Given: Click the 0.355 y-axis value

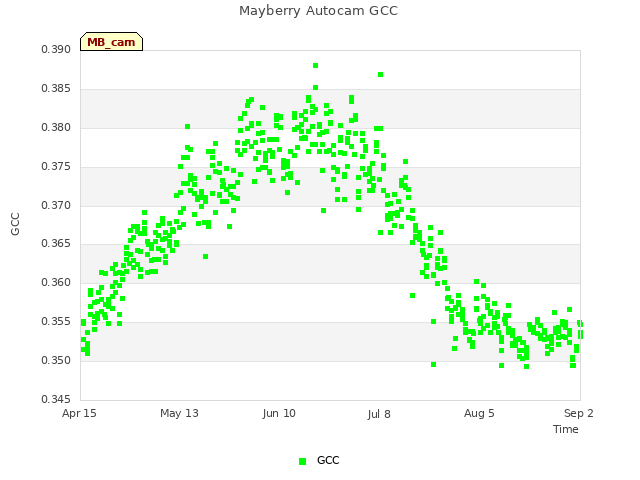Looking at the screenshot, I should [x=56, y=322].
